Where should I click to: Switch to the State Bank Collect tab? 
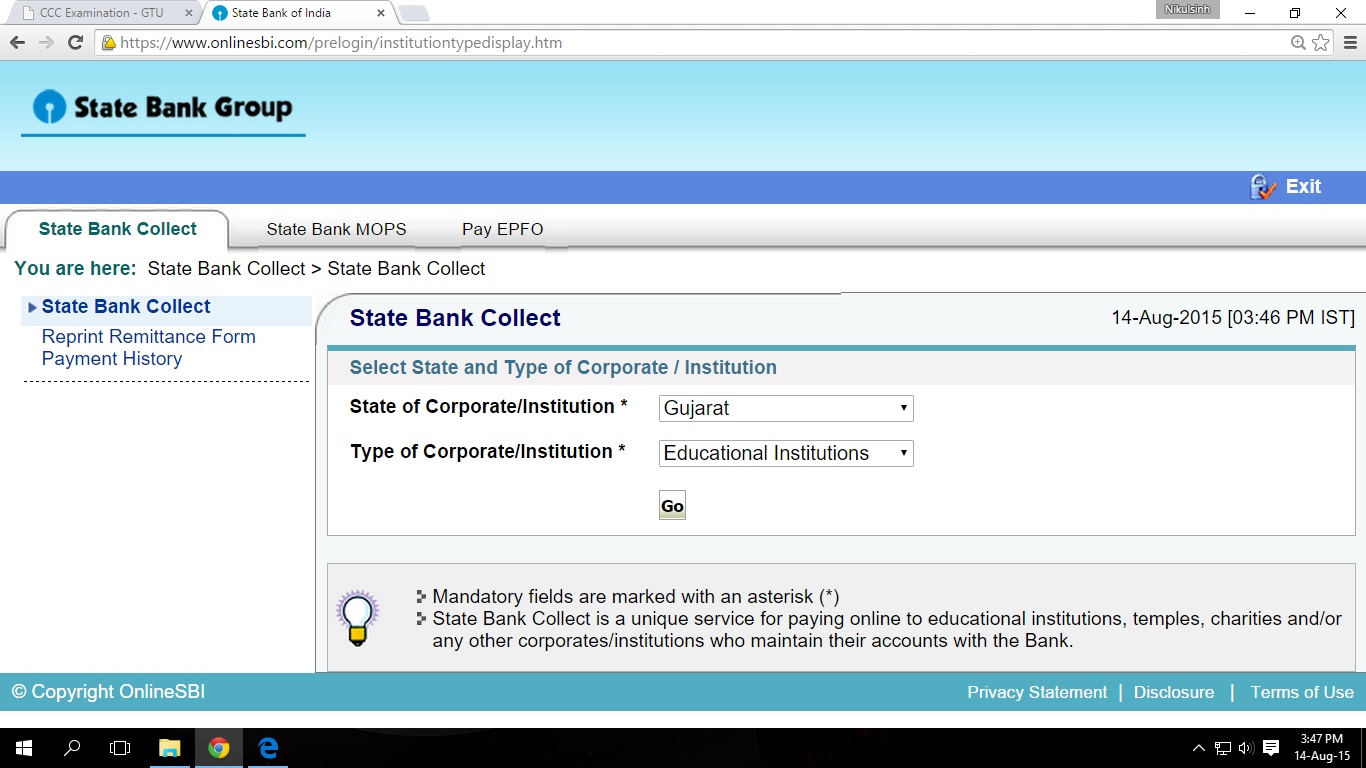(118, 229)
